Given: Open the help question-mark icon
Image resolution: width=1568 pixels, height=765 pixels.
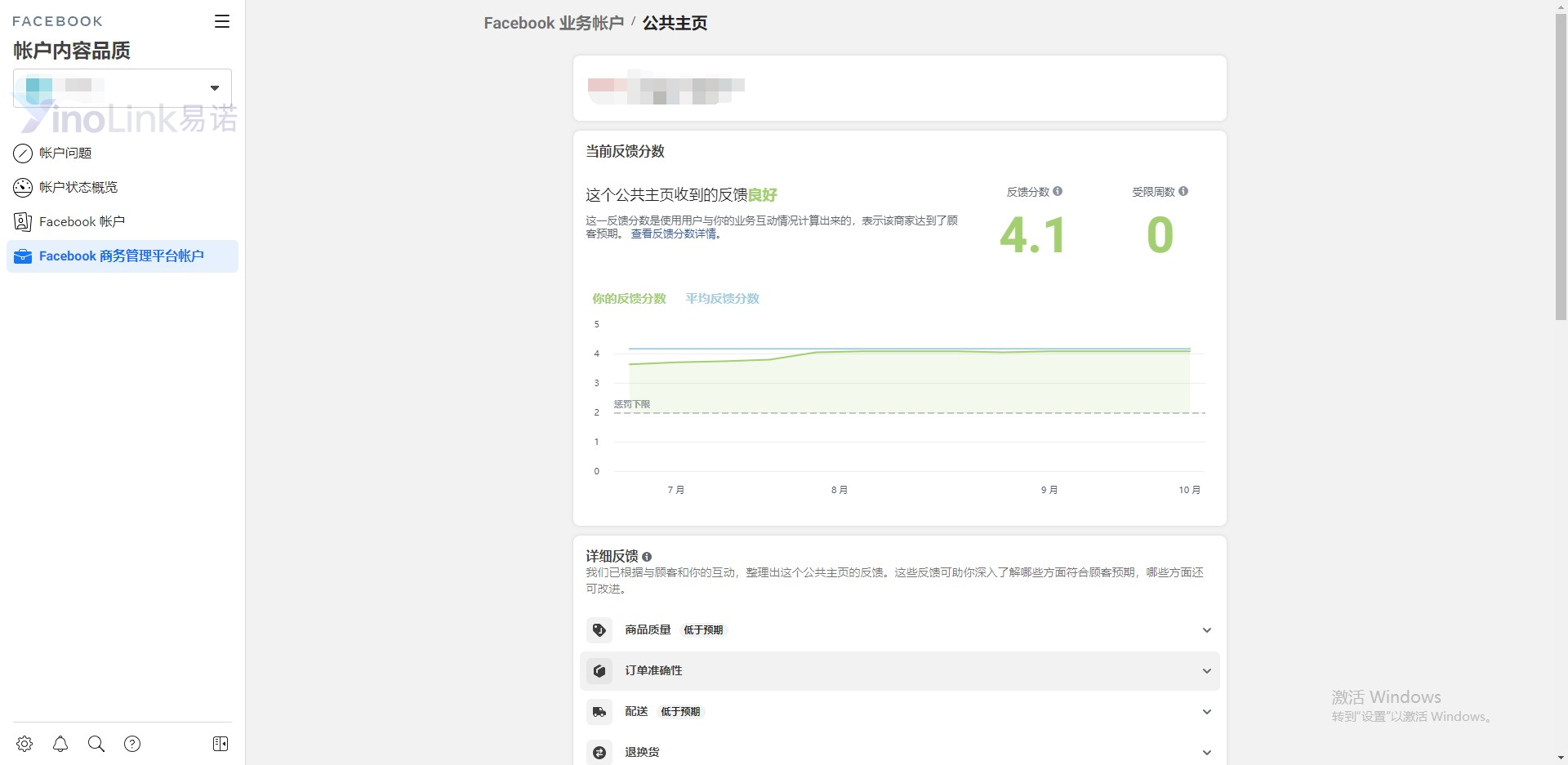Looking at the screenshot, I should [x=132, y=744].
